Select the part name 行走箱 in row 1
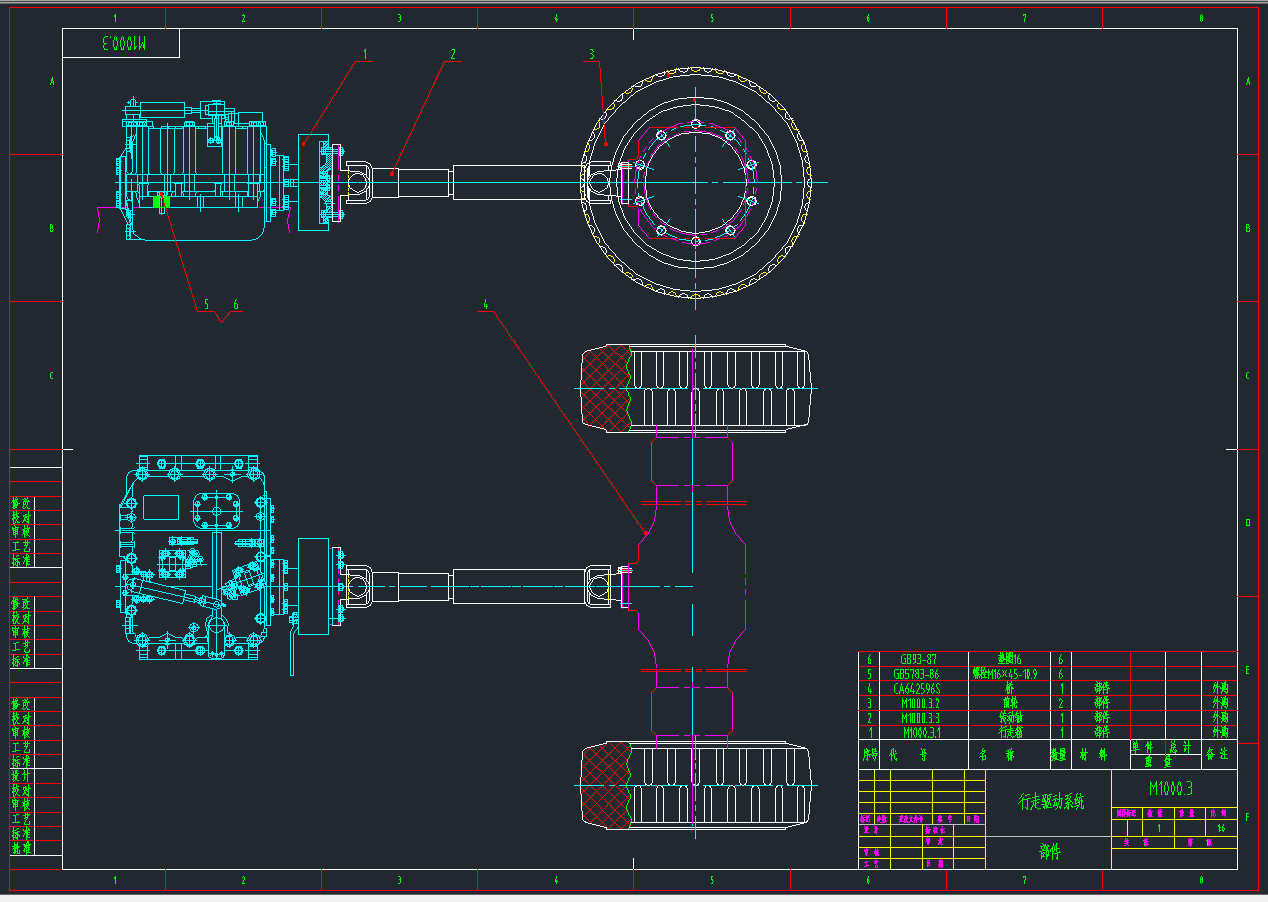1268x902 pixels. 1009,732
